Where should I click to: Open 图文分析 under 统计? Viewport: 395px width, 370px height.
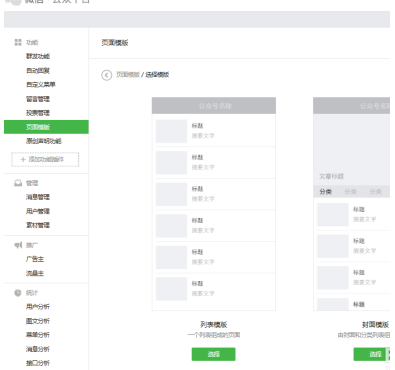point(38,321)
